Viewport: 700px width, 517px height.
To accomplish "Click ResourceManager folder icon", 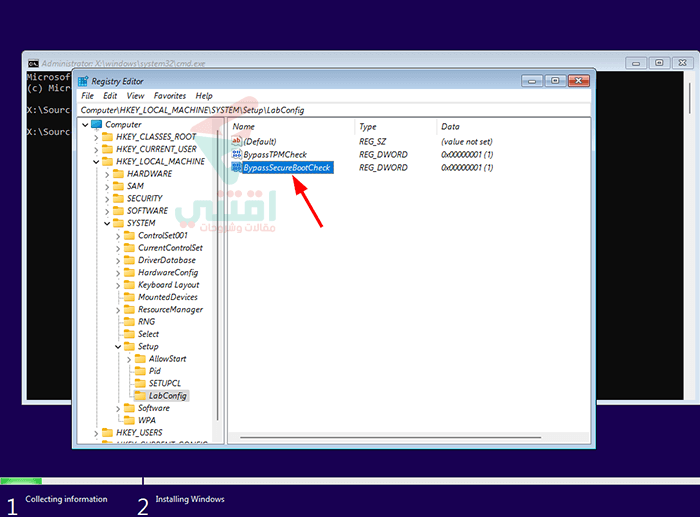I will tap(129, 309).
